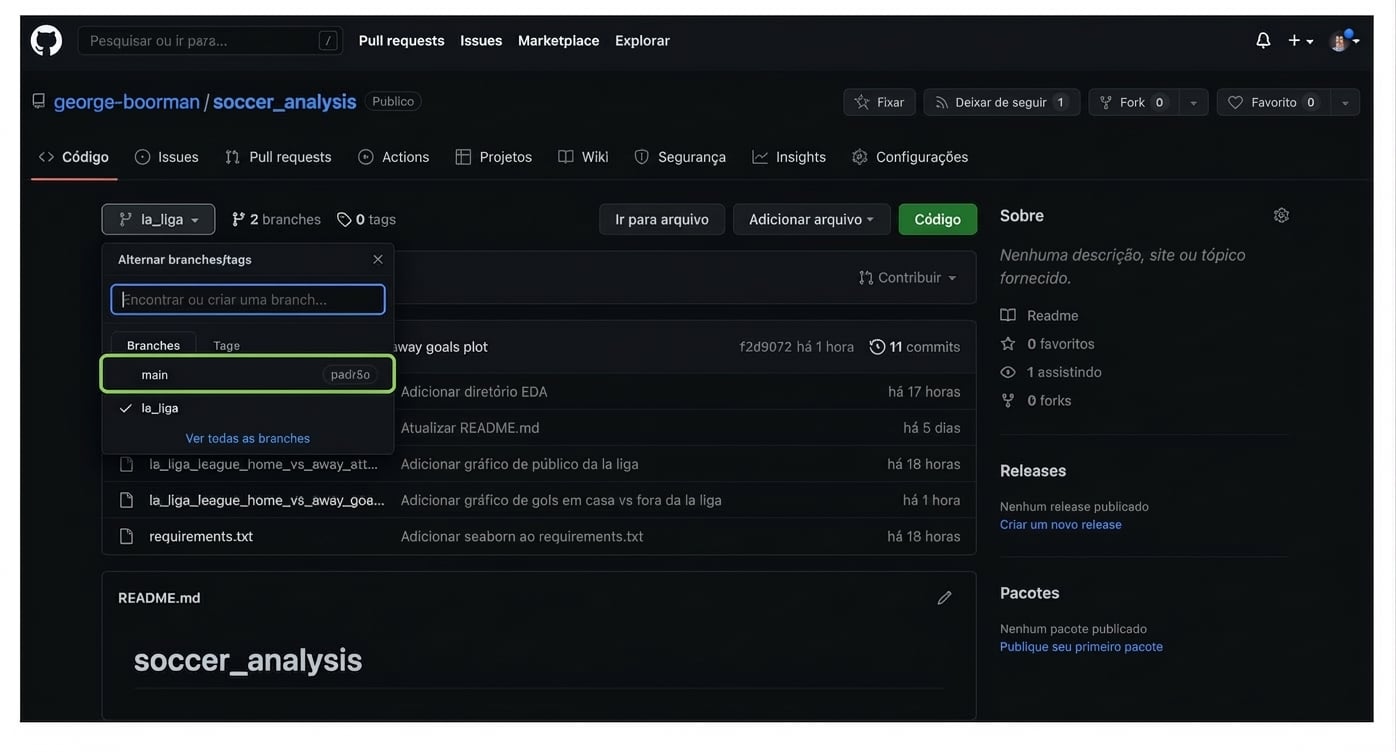Click the Pesquisar ou ir para search field
The width and height of the screenshot is (1396, 752).
210,41
